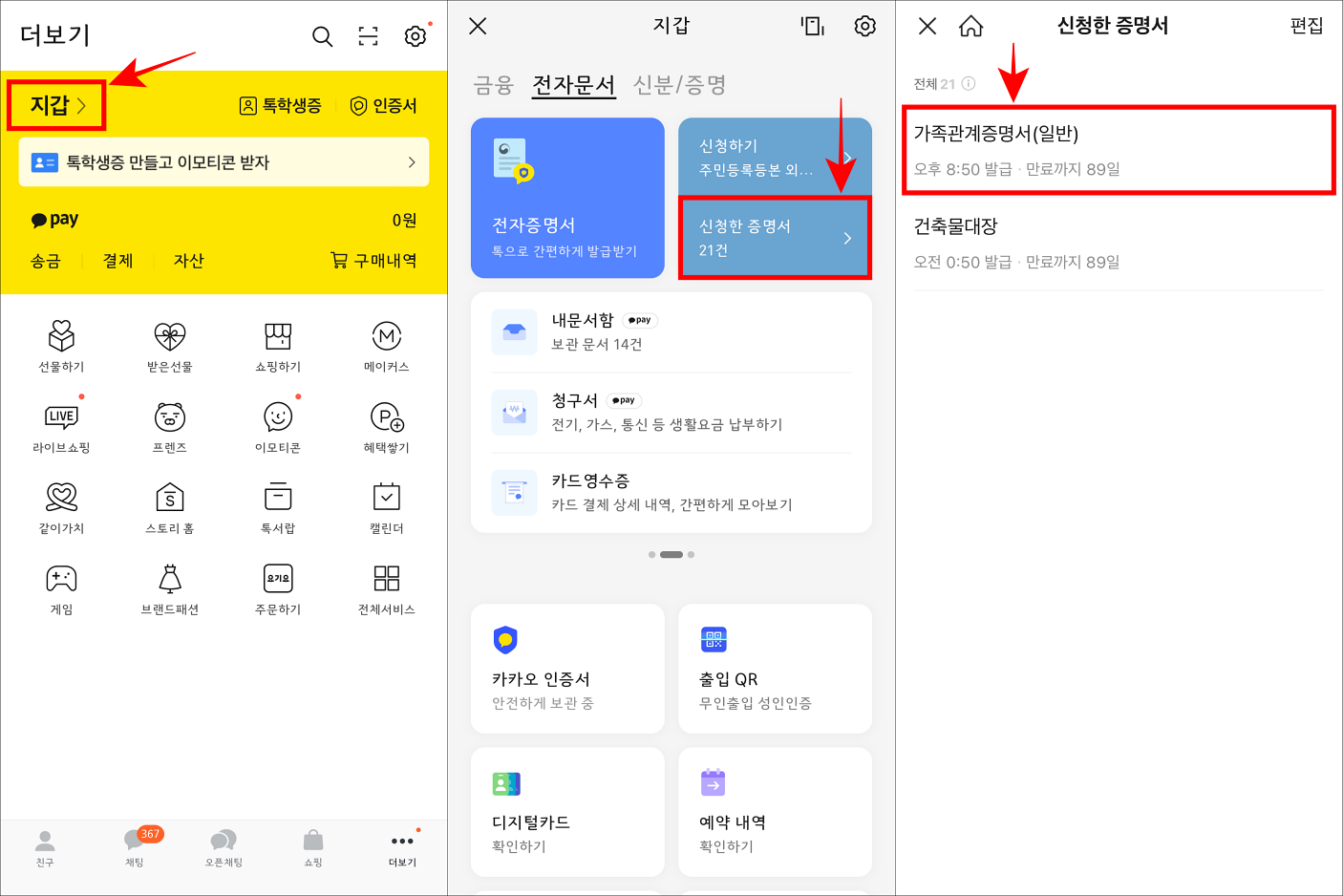This screenshot has height=896, width=1343.
Task: Open search in the 더보기 screen
Action: [x=323, y=36]
